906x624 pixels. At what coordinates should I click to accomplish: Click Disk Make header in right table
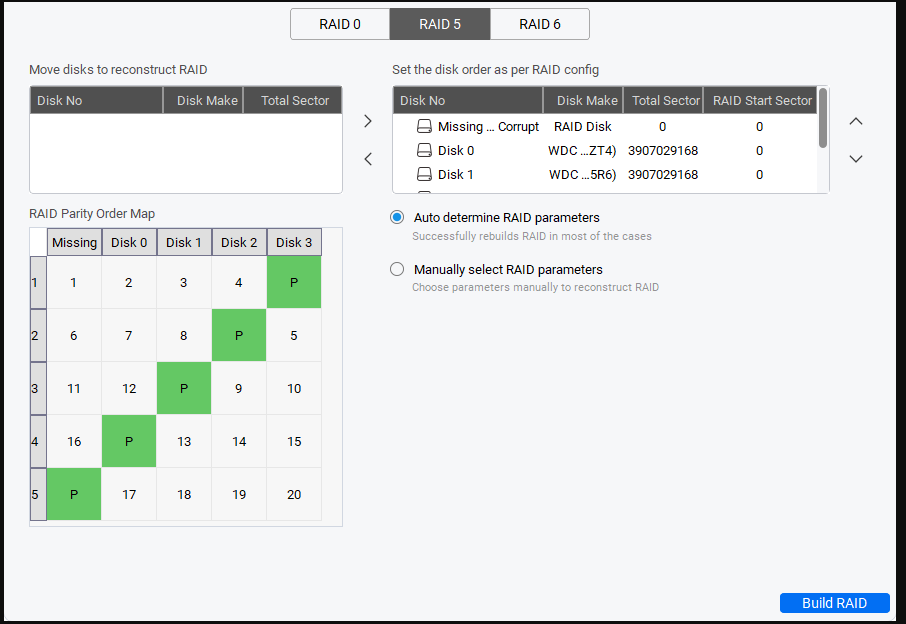click(x=586, y=100)
